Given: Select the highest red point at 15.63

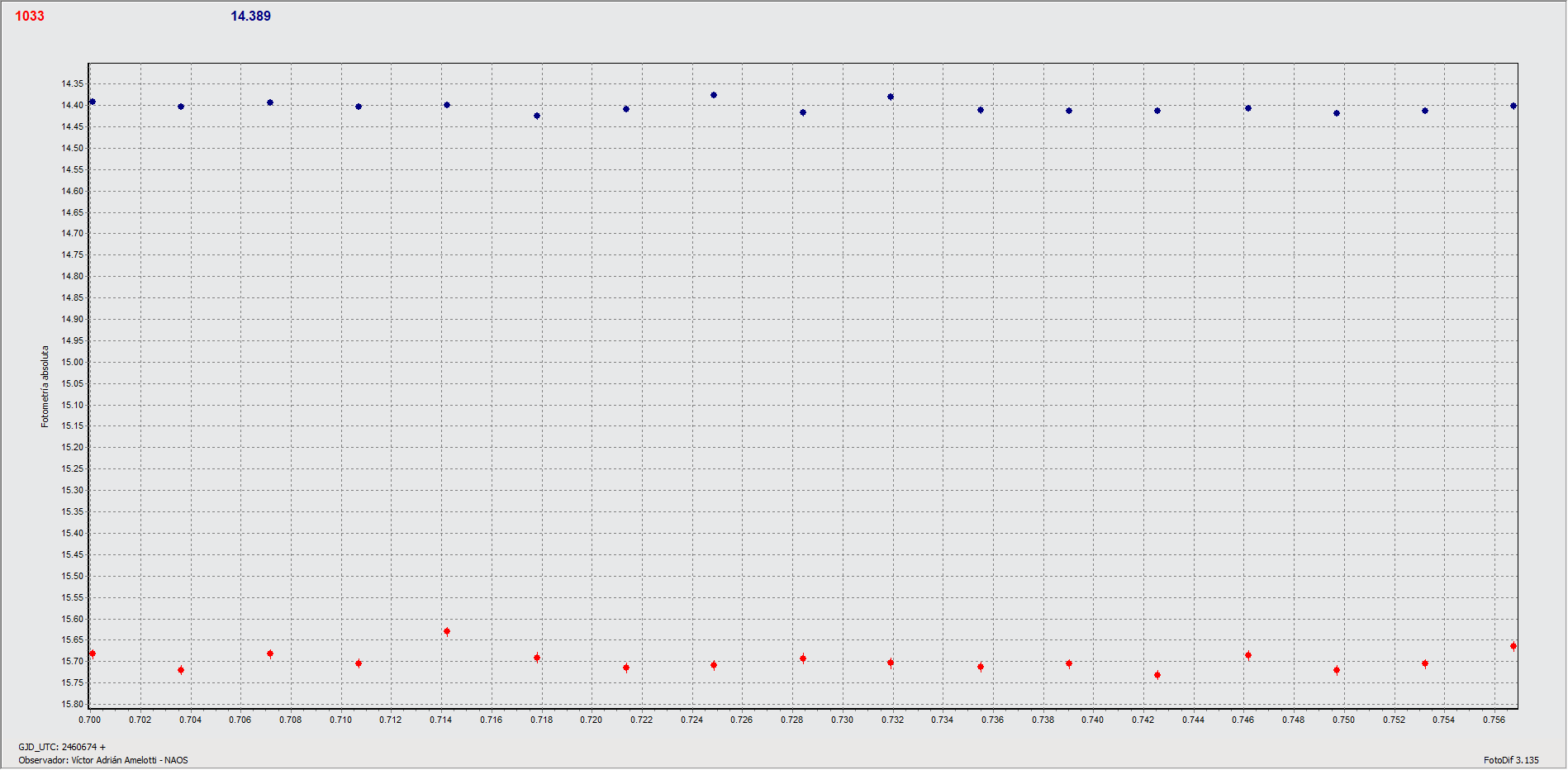Looking at the screenshot, I should (x=447, y=631).
